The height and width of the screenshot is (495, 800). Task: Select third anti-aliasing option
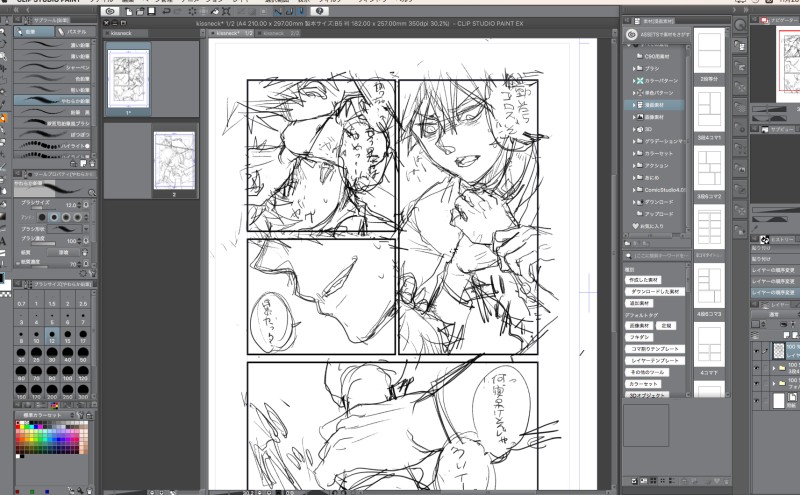(66, 217)
